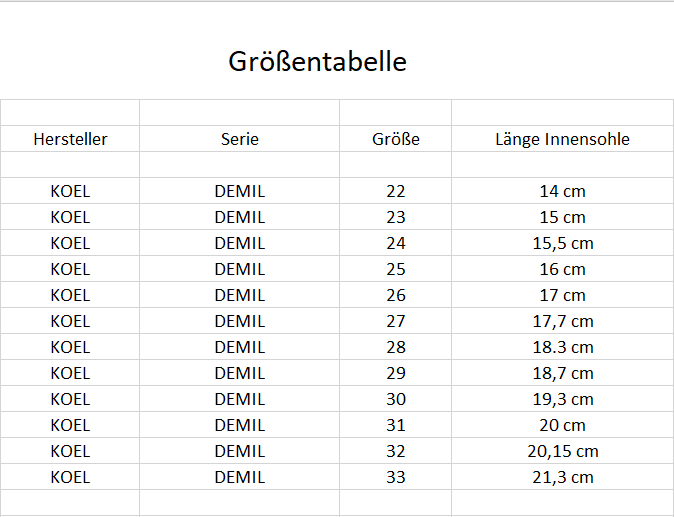The image size is (674, 517).
Task: Click the Größe column header cell
Action: (396, 139)
